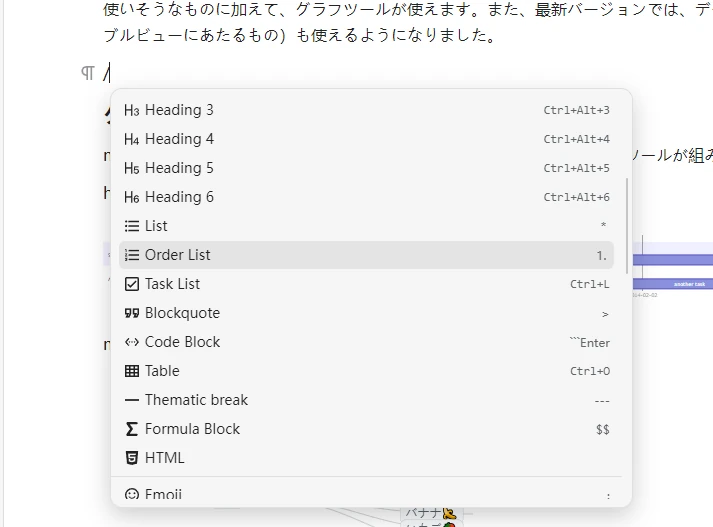713x527 pixels.
Task: Click the Thematic break line icon
Action: pos(132,400)
